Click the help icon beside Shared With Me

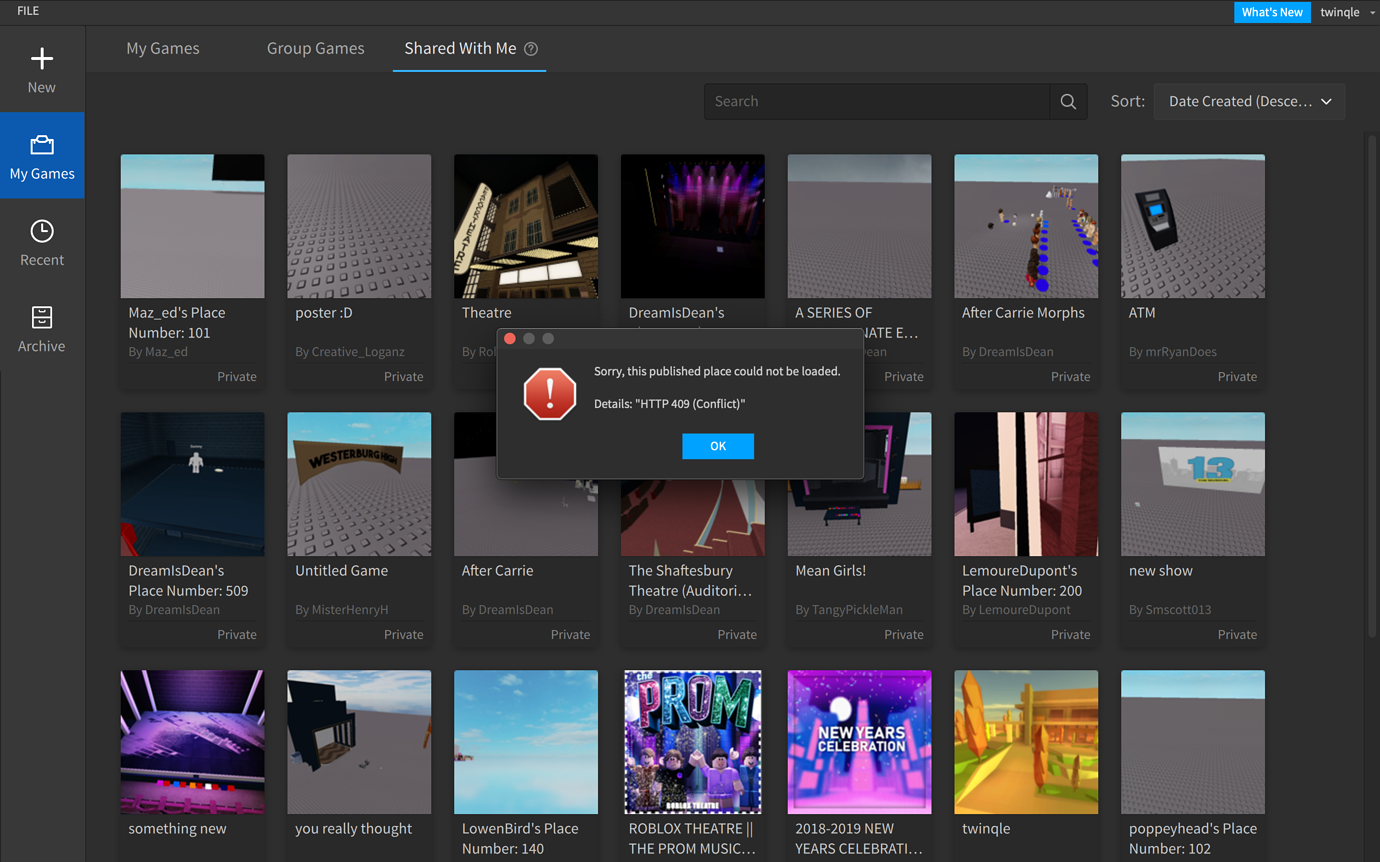pyautogui.click(x=531, y=49)
